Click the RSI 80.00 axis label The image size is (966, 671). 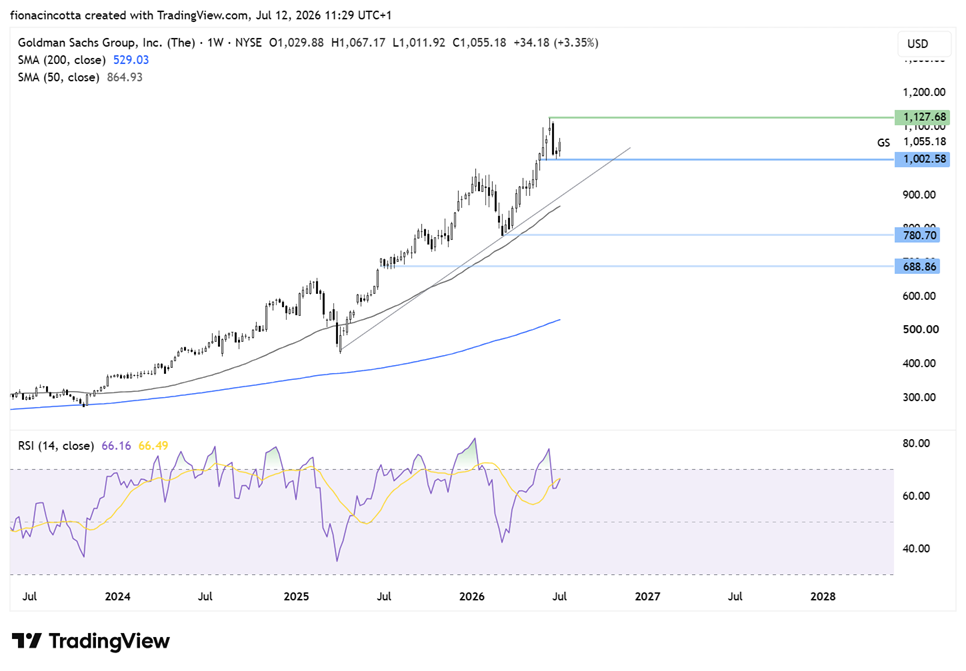[916, 444]
